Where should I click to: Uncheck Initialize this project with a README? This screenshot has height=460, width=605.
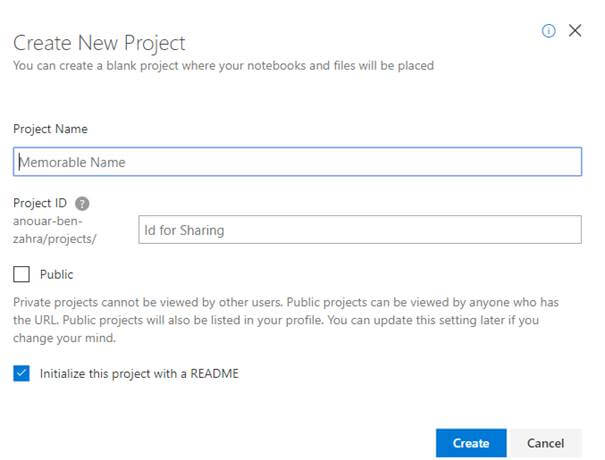click(21, 373)
